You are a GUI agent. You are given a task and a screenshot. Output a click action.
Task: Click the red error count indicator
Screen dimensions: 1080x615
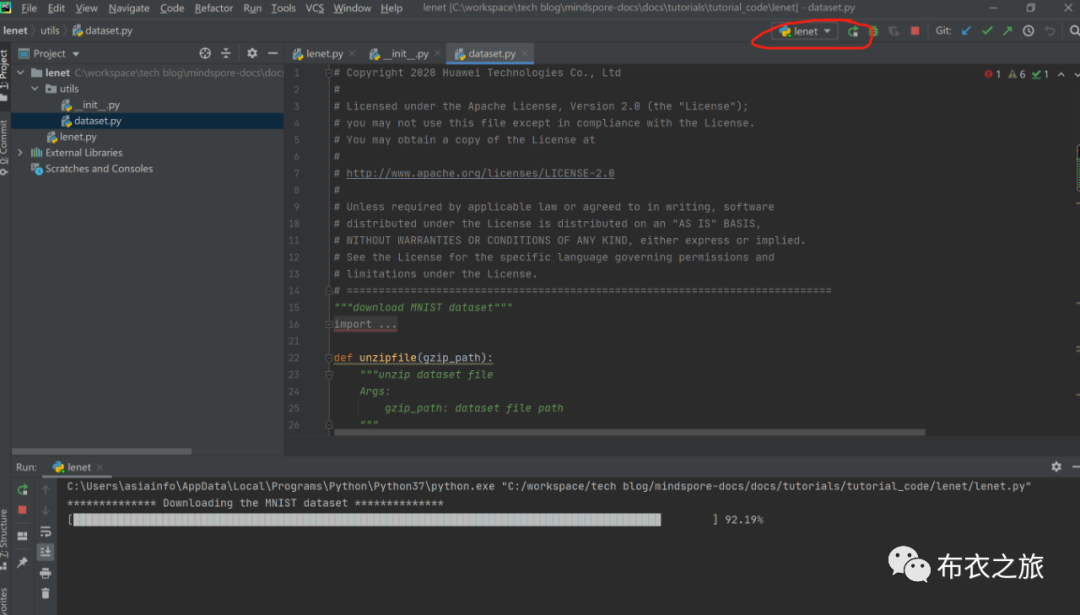click(x=993, y=74)
